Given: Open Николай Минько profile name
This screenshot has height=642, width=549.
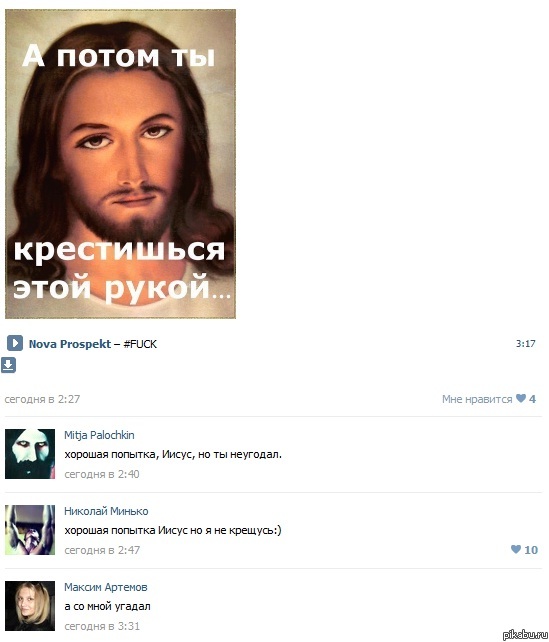Looking at the screenshot, I should click(x=106, y=511).
